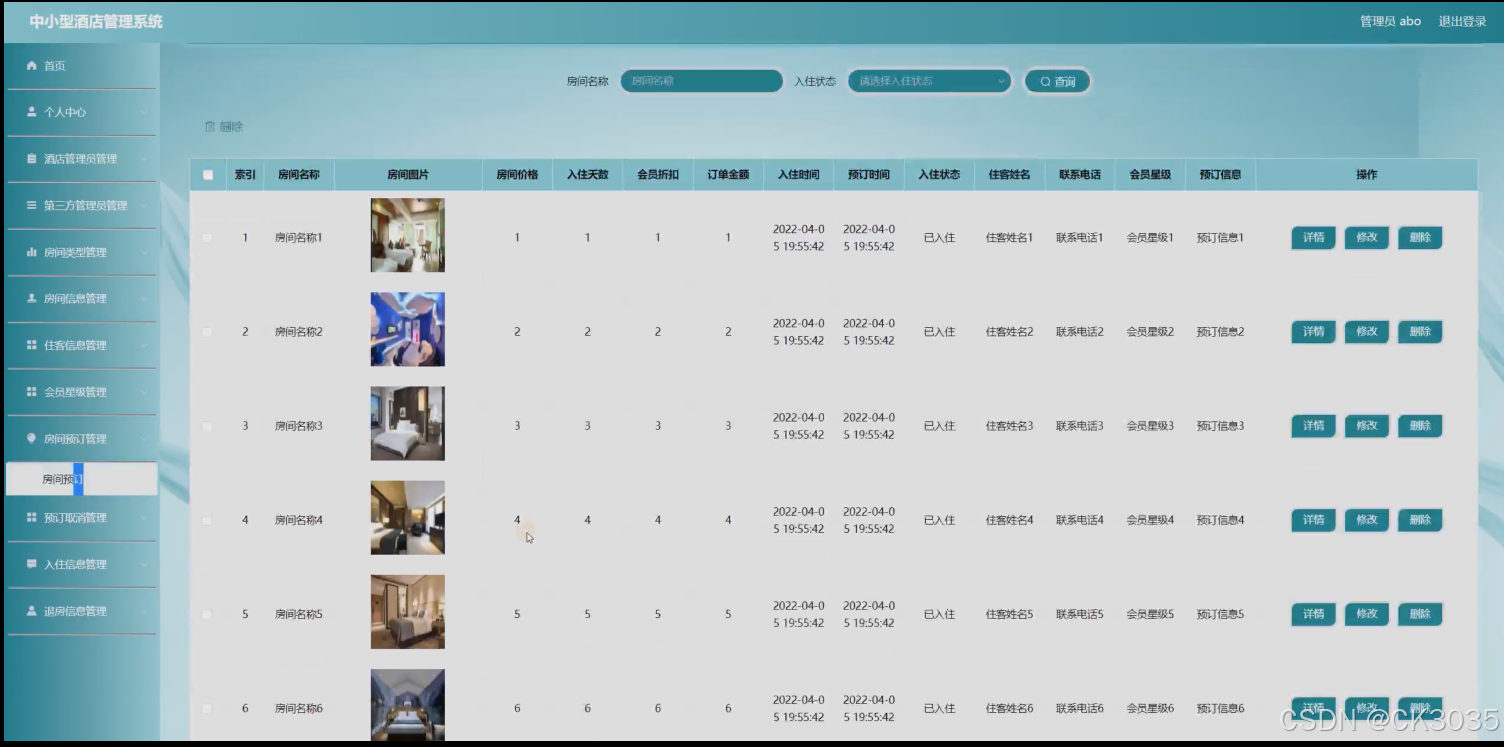
Task: Click the icon beside 酒店管理员管理
Action: coord(32,159)
